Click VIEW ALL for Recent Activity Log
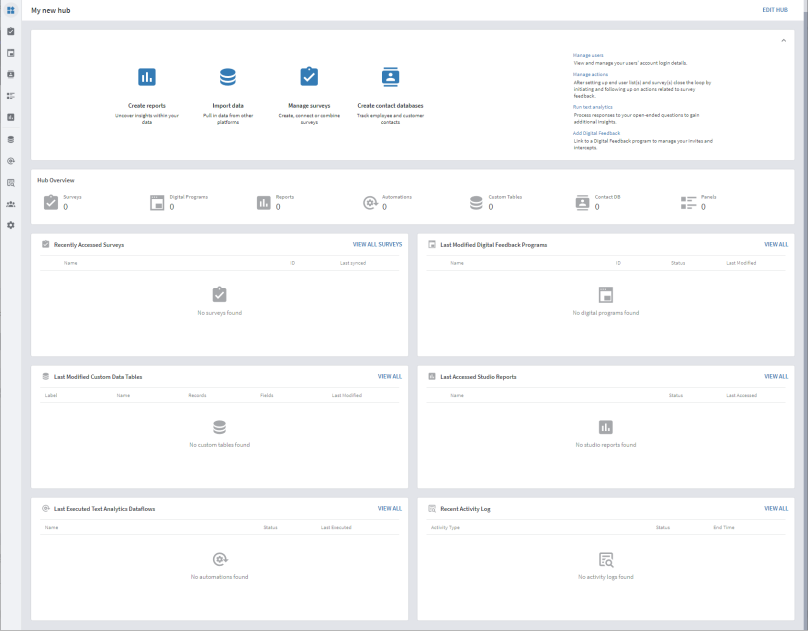The image size is (808, 631). point(776,508)
